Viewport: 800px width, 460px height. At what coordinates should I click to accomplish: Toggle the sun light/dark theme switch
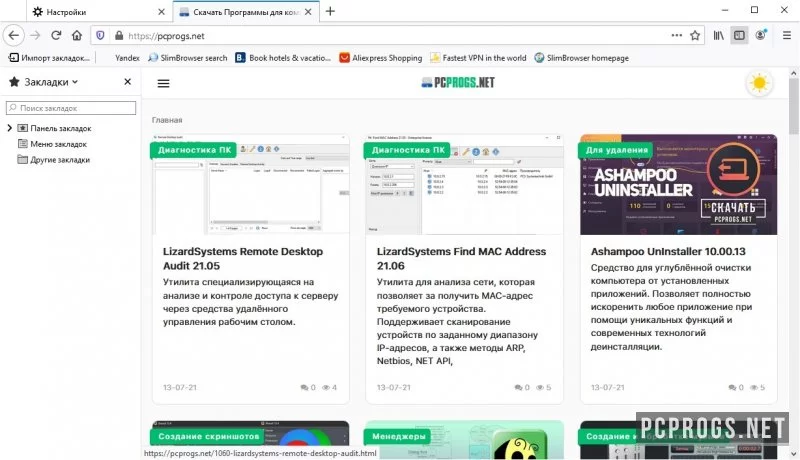coord(759,83)
